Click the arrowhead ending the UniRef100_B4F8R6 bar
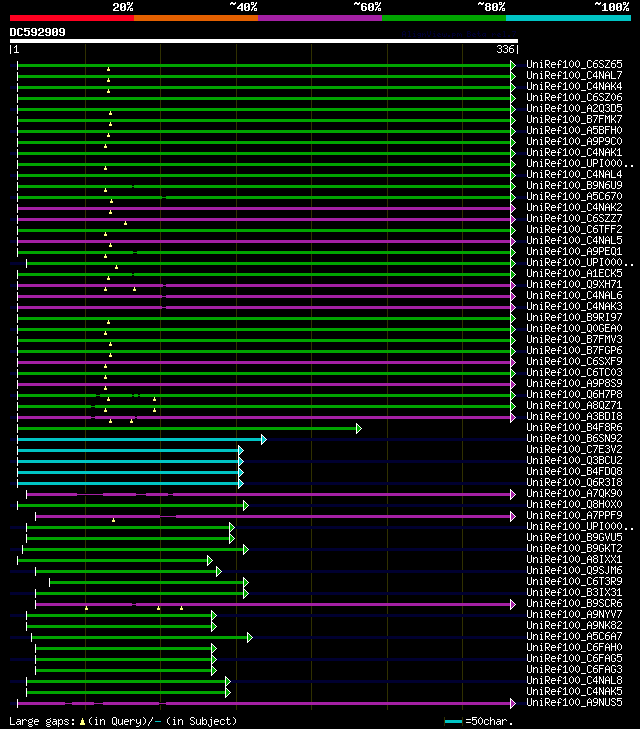Screen dimensions: 640x729 [359, 428]
